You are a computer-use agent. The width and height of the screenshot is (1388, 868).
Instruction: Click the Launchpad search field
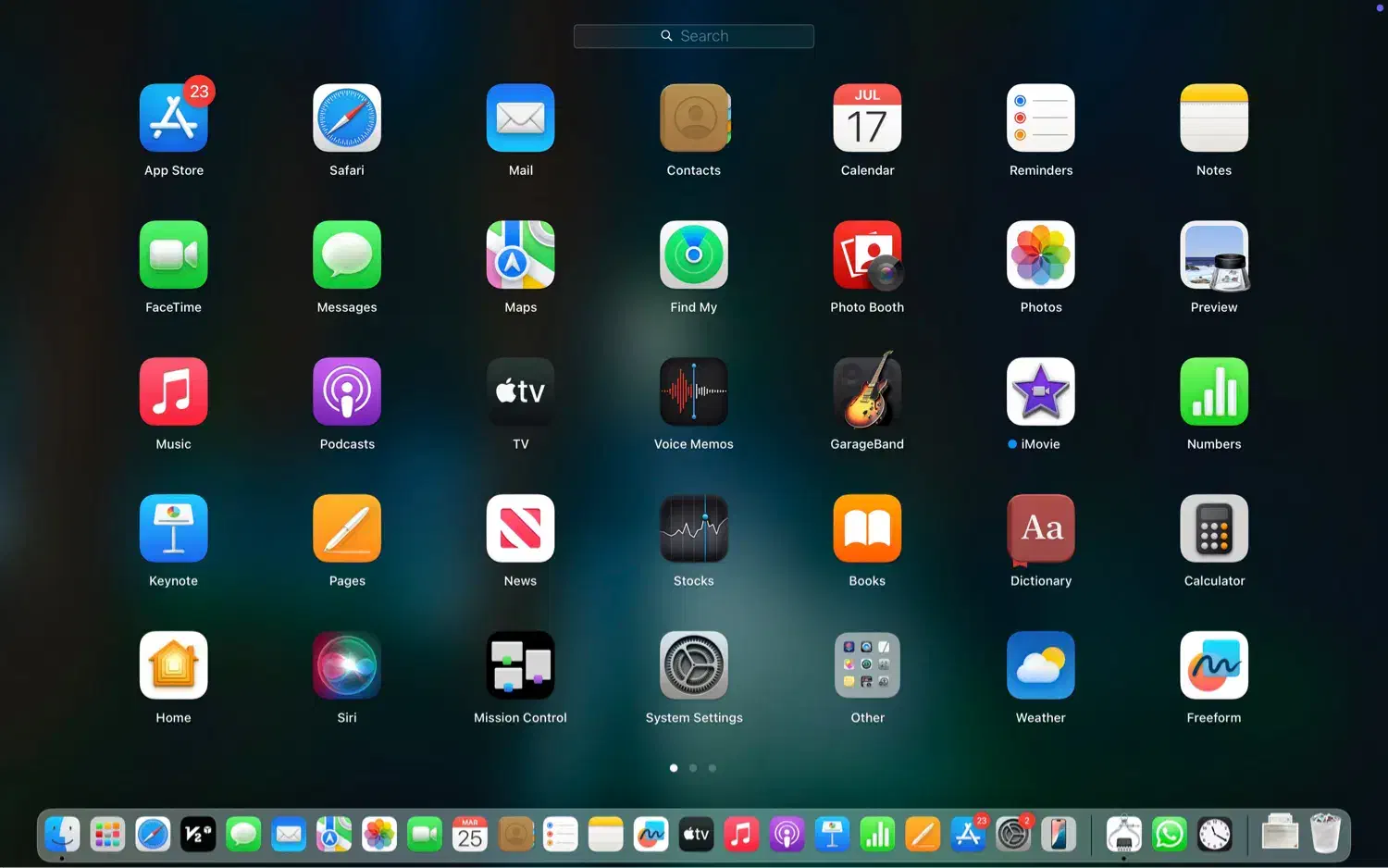pos(694,36)
